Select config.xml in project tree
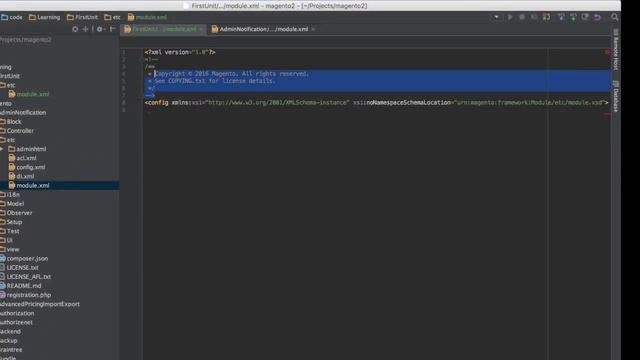640x360 pixels. pyautogui.click(x=27, y=167)
